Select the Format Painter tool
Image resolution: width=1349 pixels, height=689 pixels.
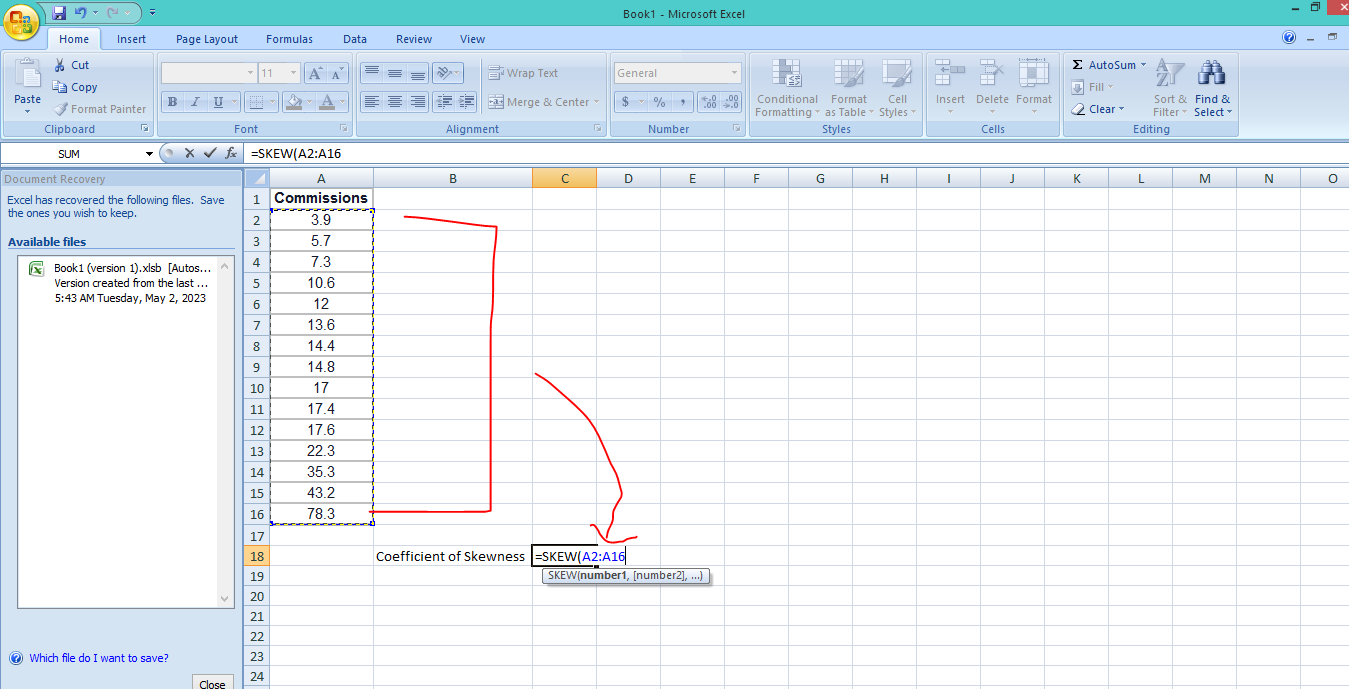point(99,109)
